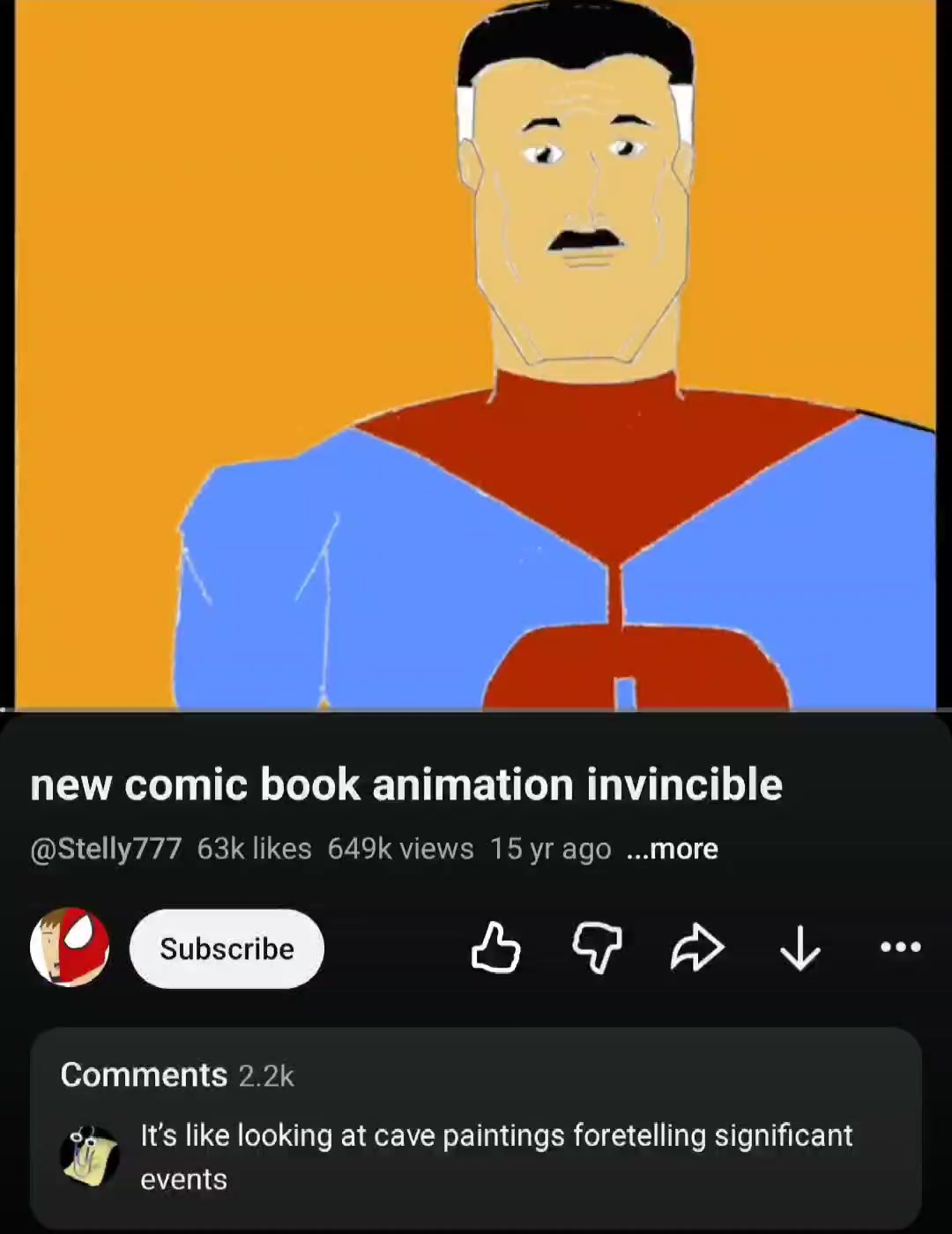Share the video using arrow icon
952x1234 pixels.
pos(698,948)
